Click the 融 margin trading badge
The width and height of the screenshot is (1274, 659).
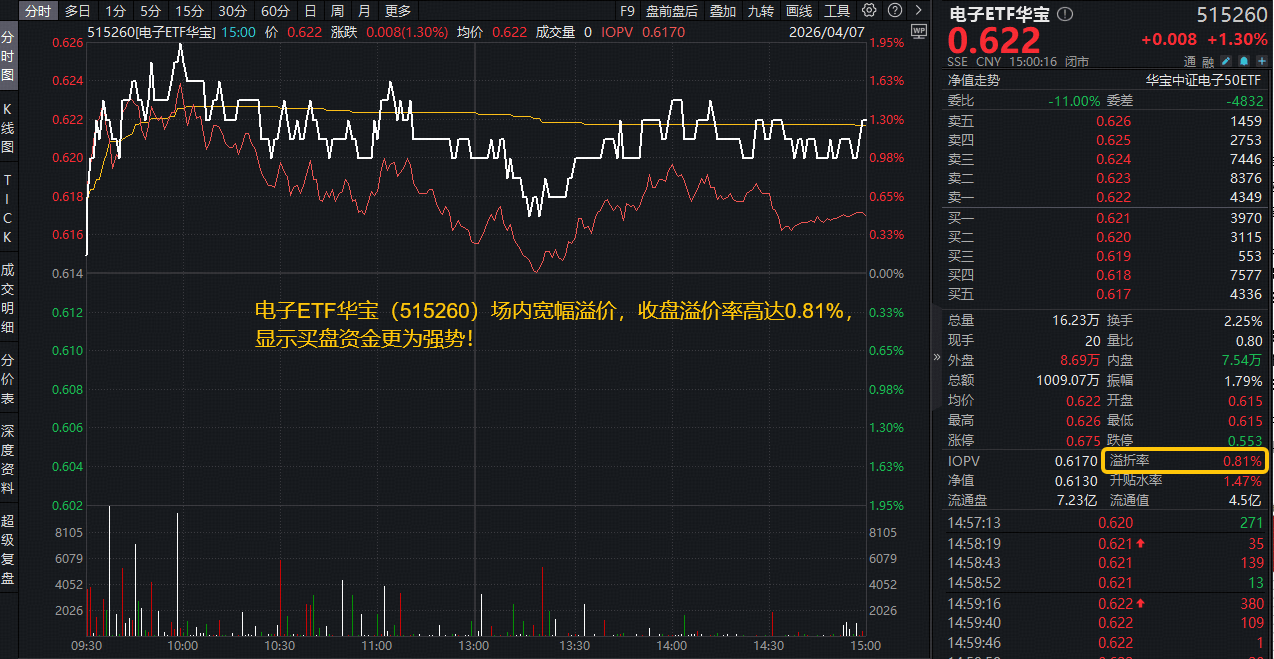pyautogui.click(x=1206, y=62)
